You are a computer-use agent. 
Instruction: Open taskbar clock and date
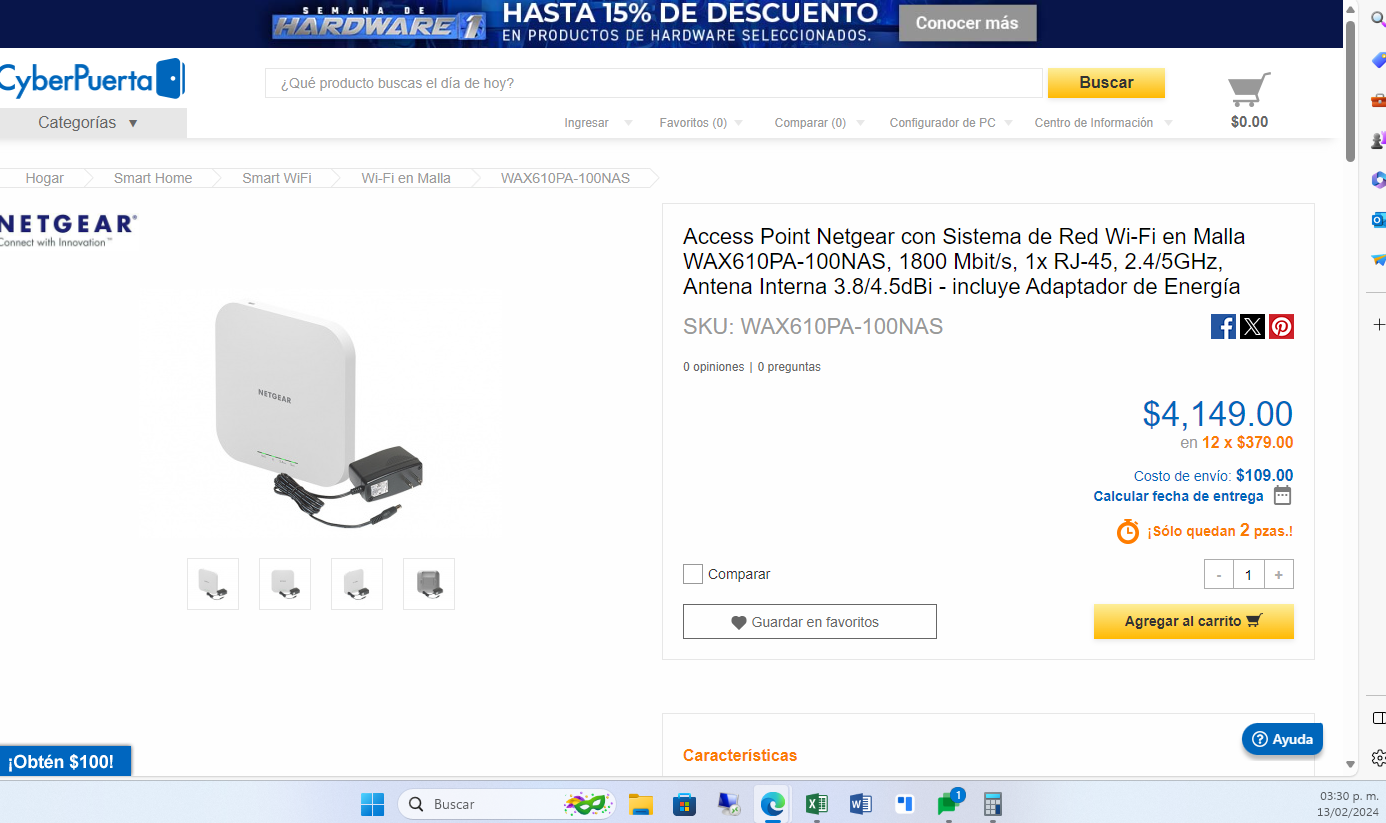click(1346, 803)
